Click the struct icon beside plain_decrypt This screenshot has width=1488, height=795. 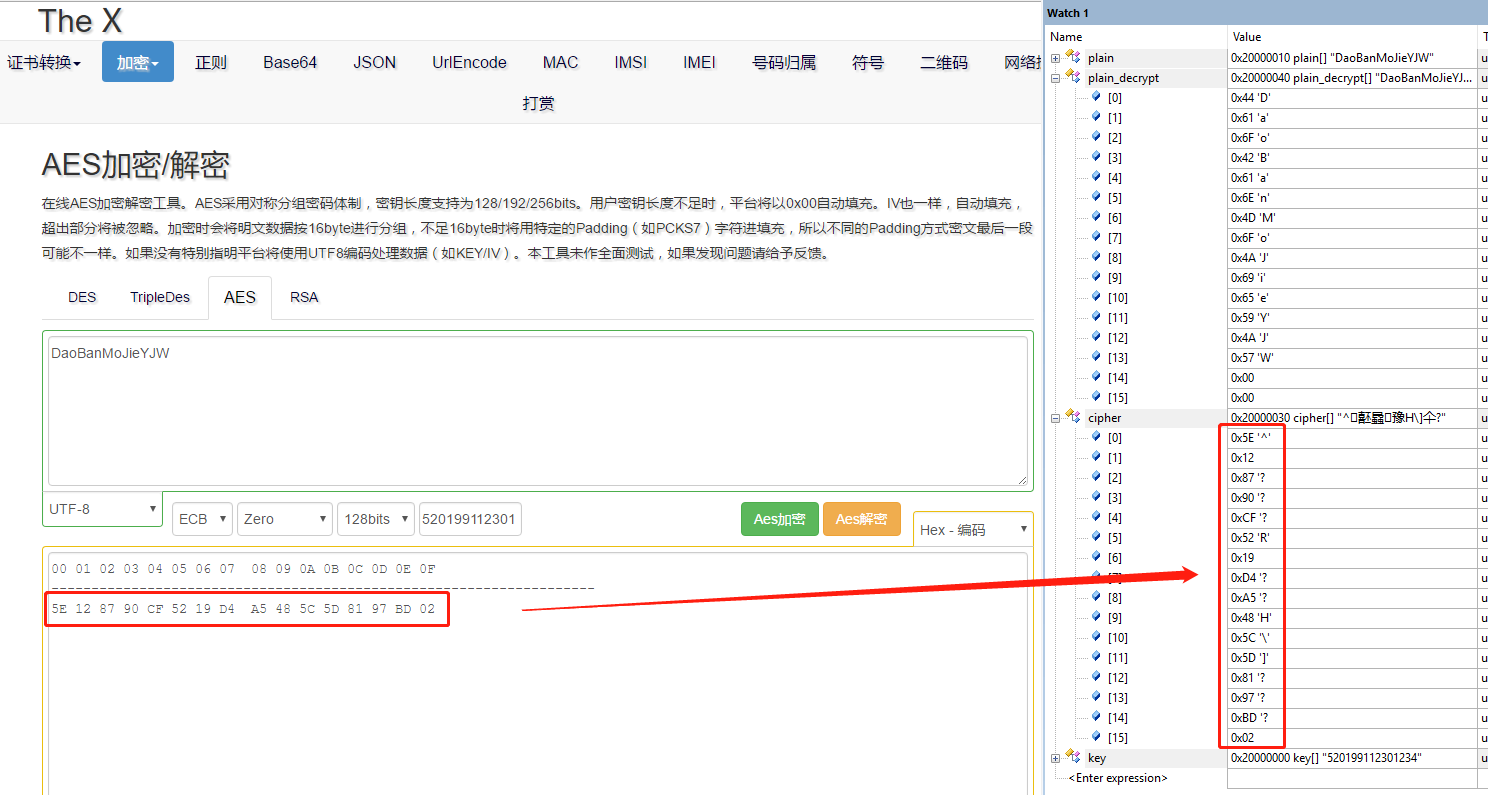(1071, 77)
